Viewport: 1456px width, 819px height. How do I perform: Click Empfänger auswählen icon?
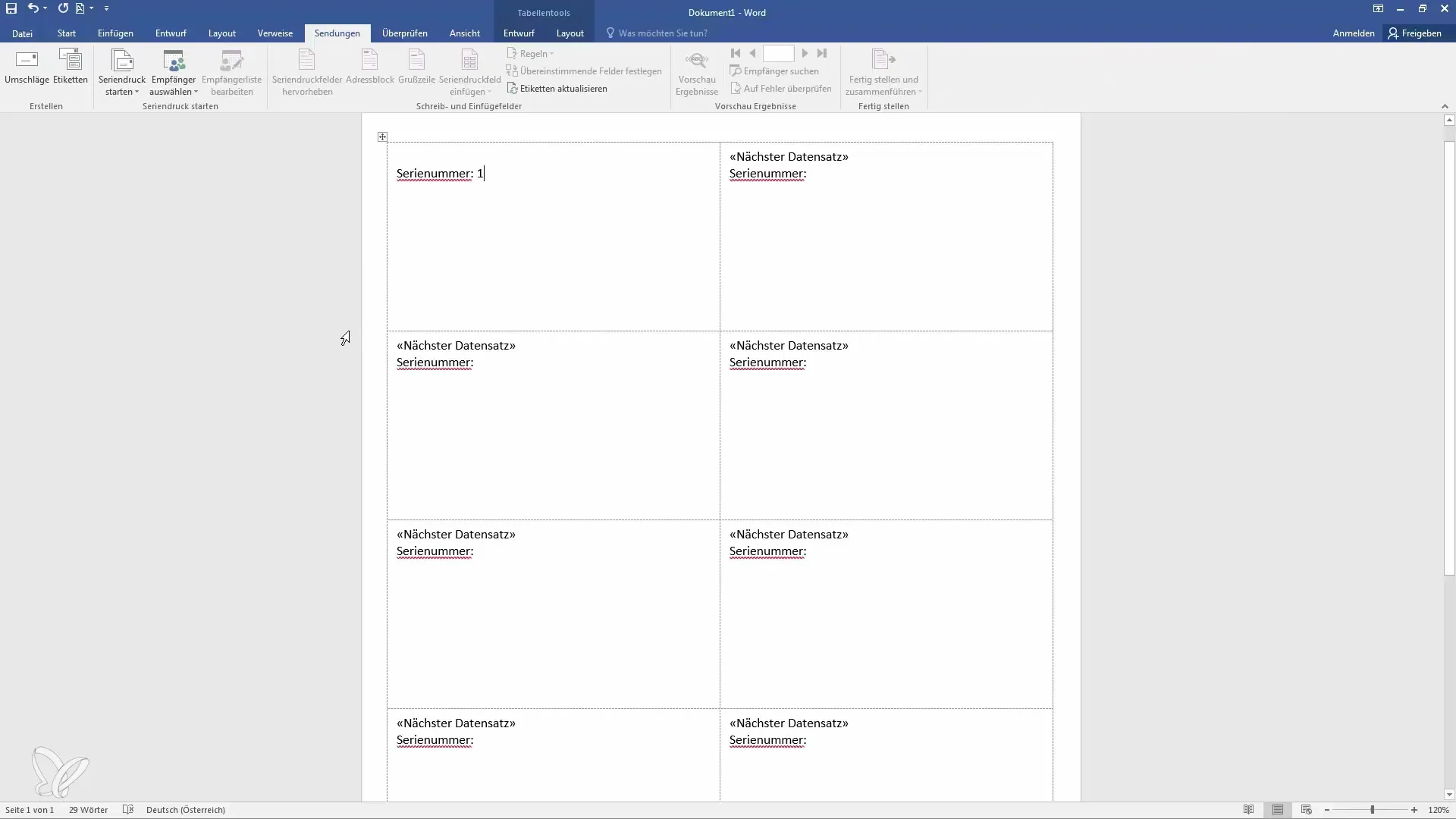click(174, 59)
